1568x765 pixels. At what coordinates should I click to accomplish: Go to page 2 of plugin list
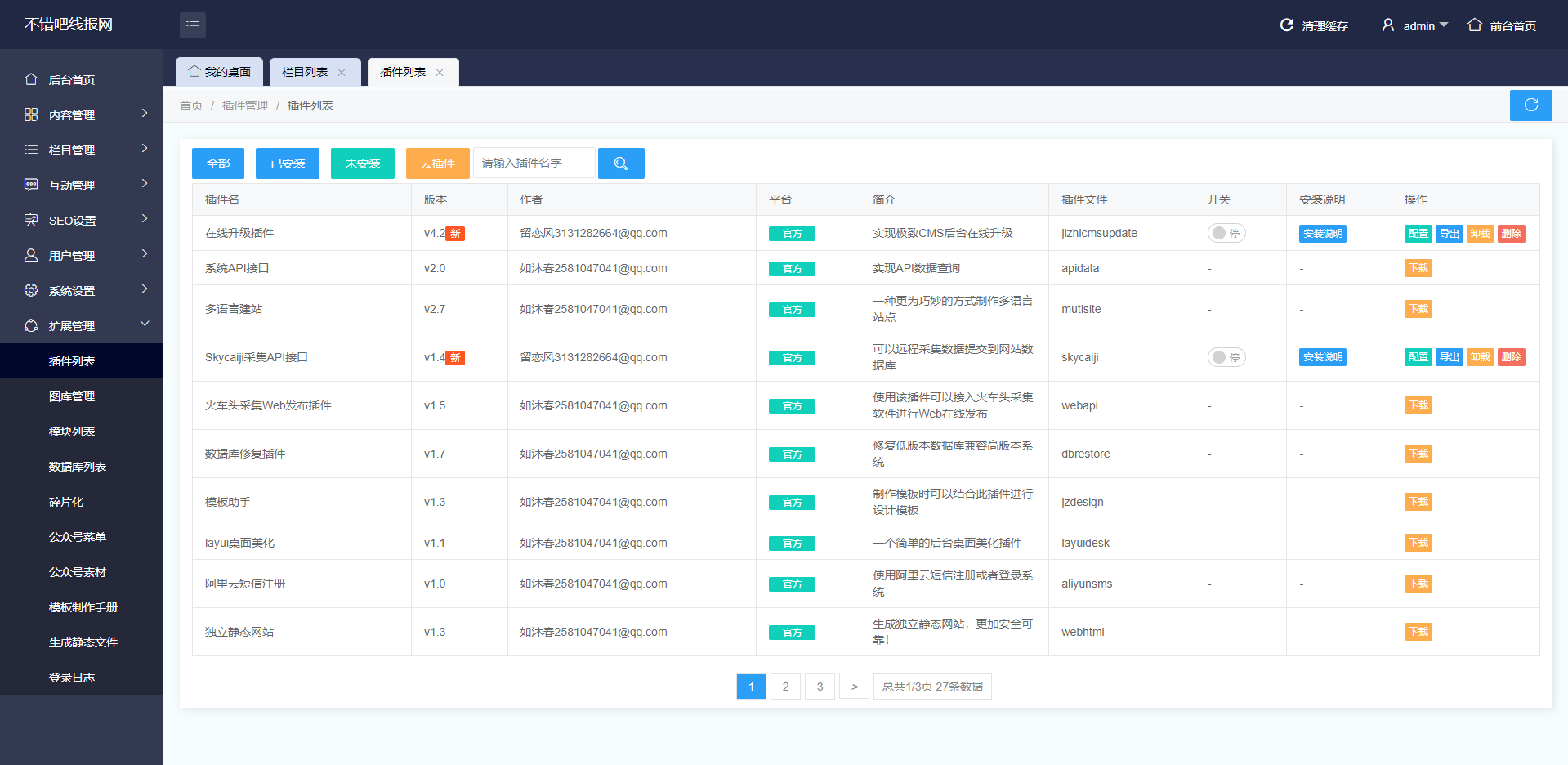785,687
